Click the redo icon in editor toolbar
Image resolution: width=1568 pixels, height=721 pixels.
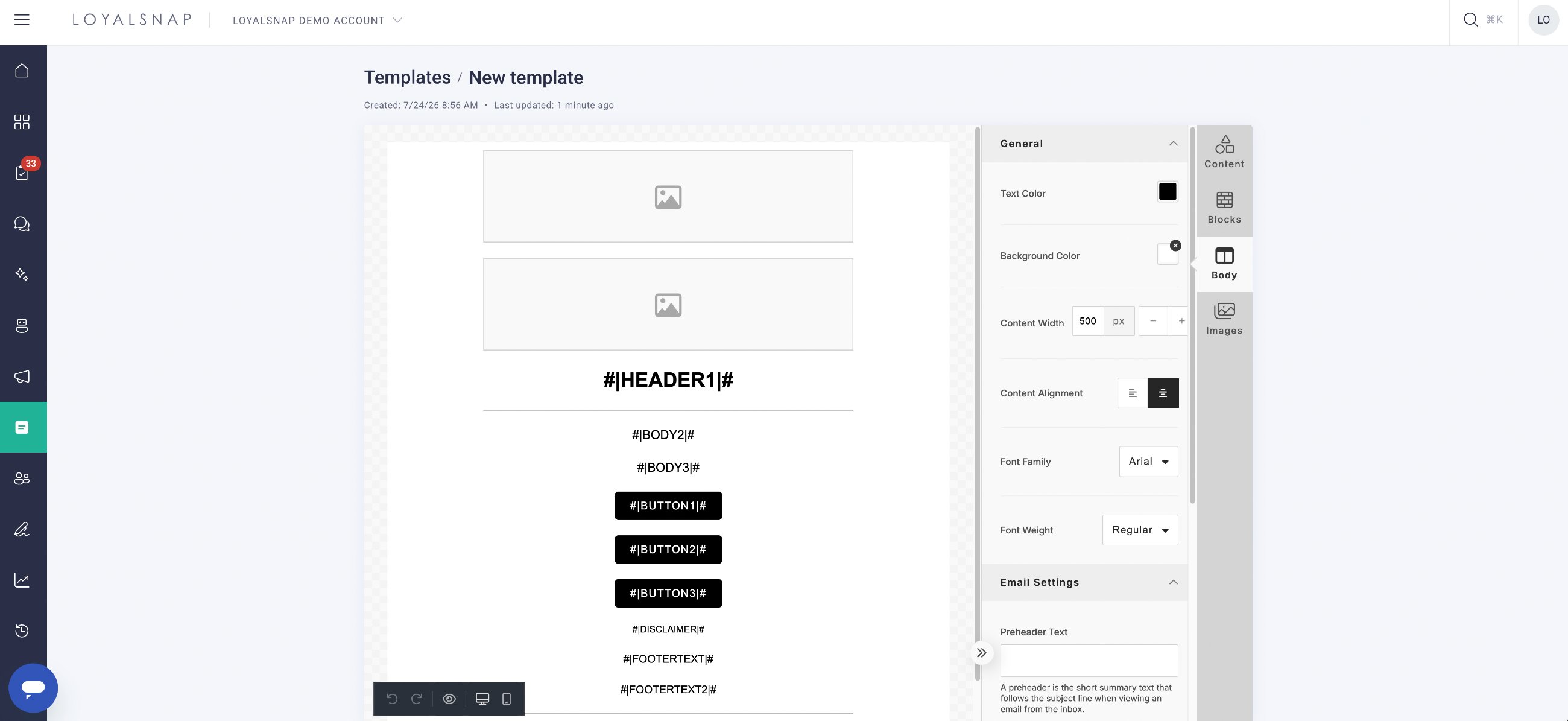(417, 699)
